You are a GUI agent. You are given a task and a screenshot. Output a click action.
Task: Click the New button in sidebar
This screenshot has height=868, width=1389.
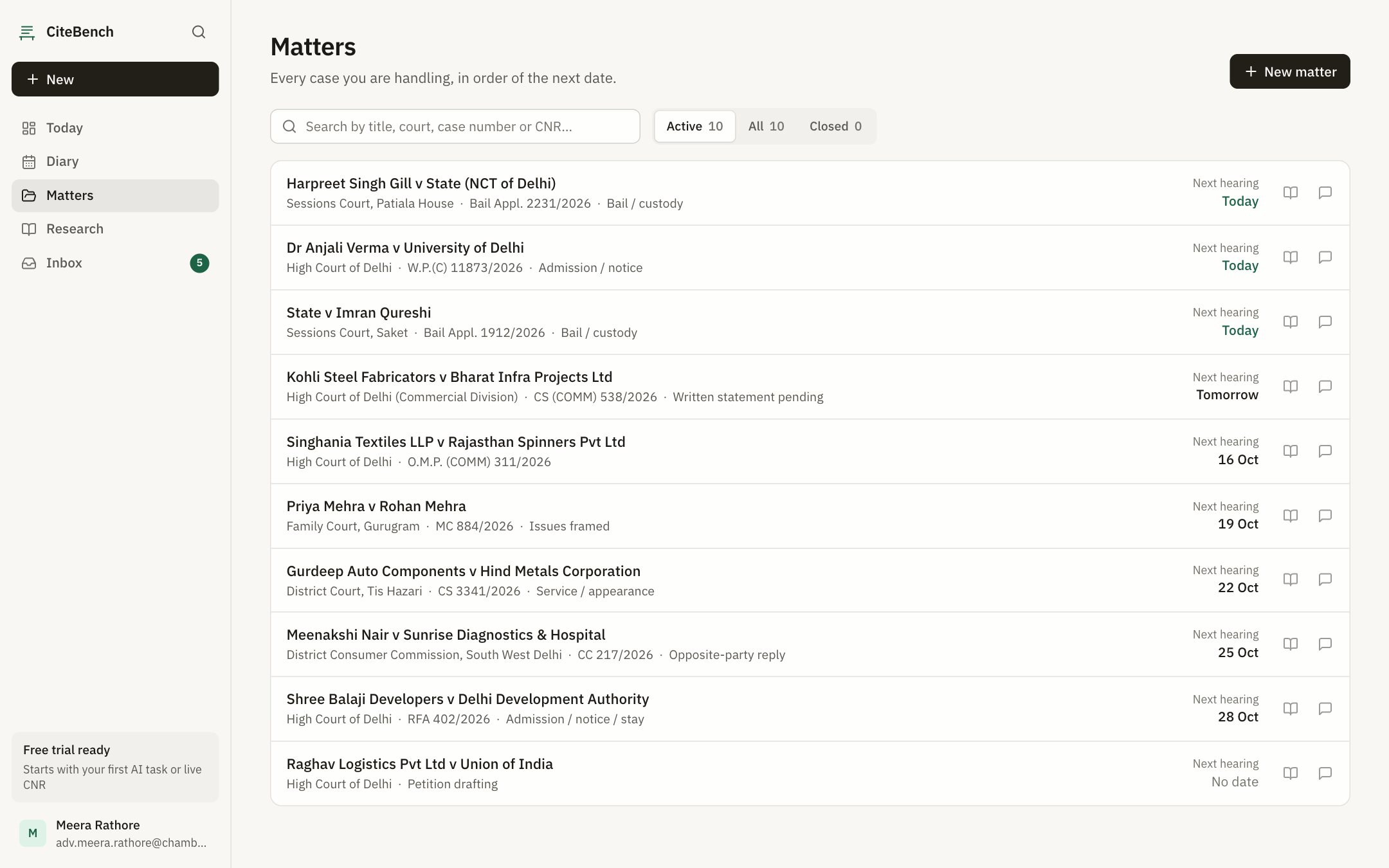(x=115, y=79)
